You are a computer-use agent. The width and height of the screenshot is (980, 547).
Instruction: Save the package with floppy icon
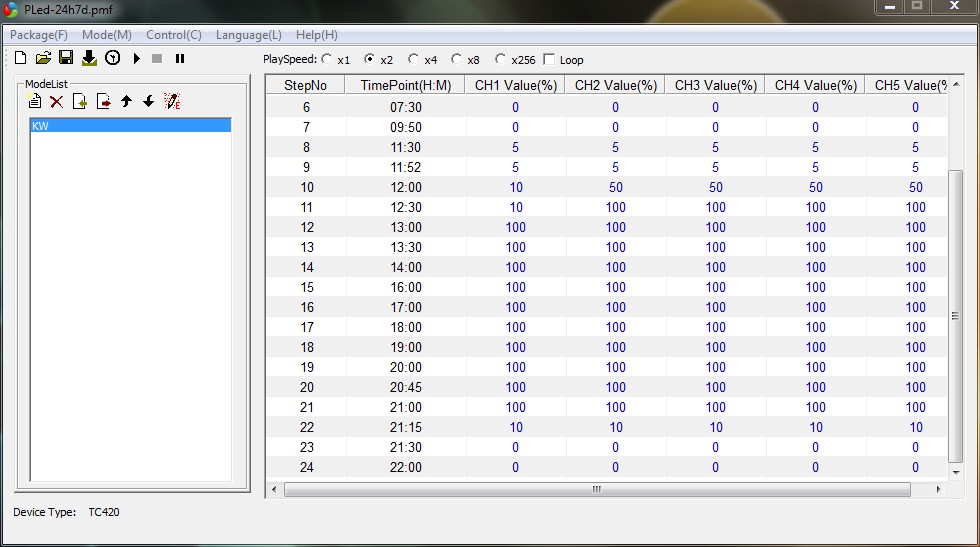click(66, 58)
